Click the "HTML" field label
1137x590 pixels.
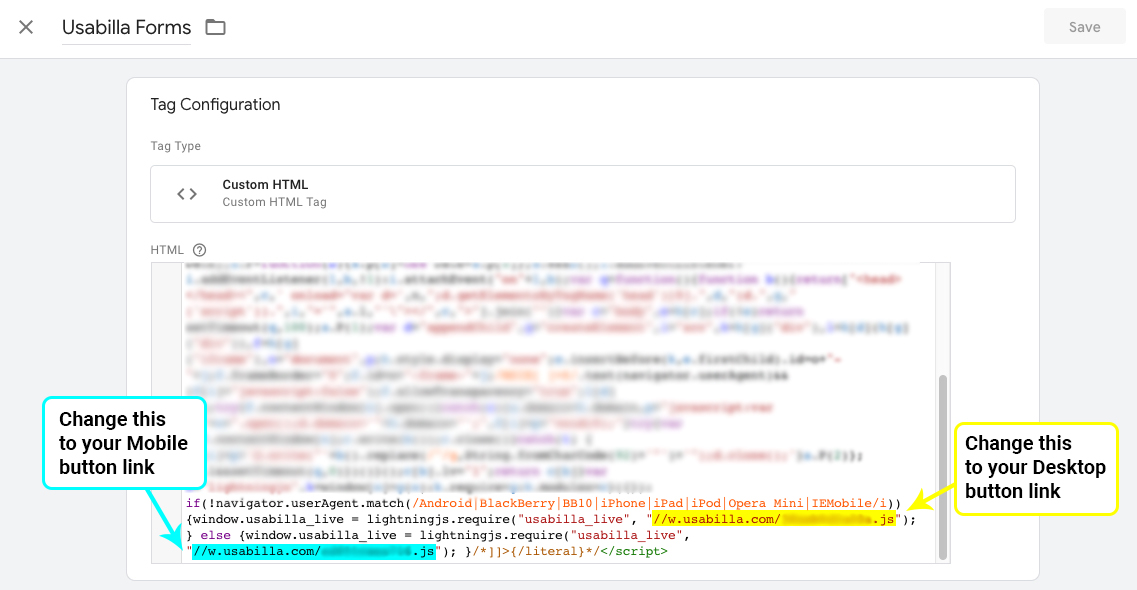(x=167, y=250)
